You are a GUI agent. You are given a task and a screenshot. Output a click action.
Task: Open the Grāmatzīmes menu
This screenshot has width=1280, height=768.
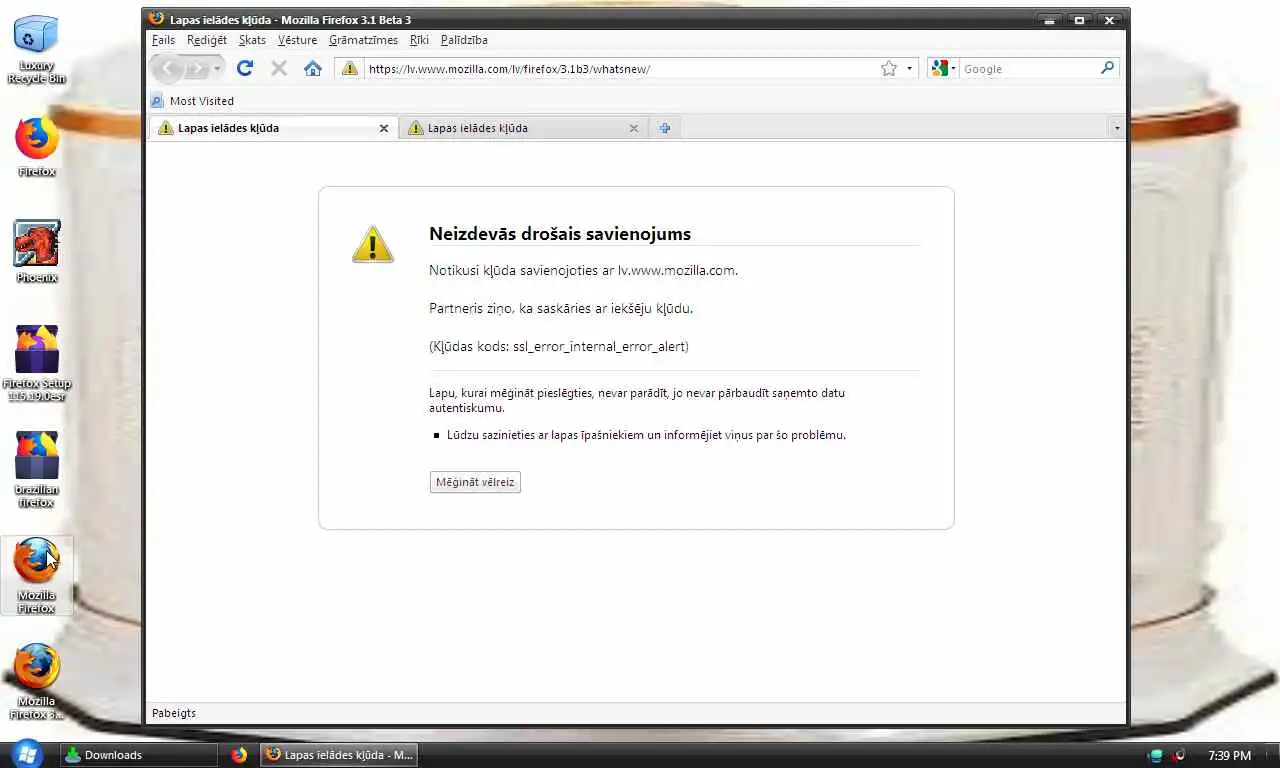click(363, 40)
